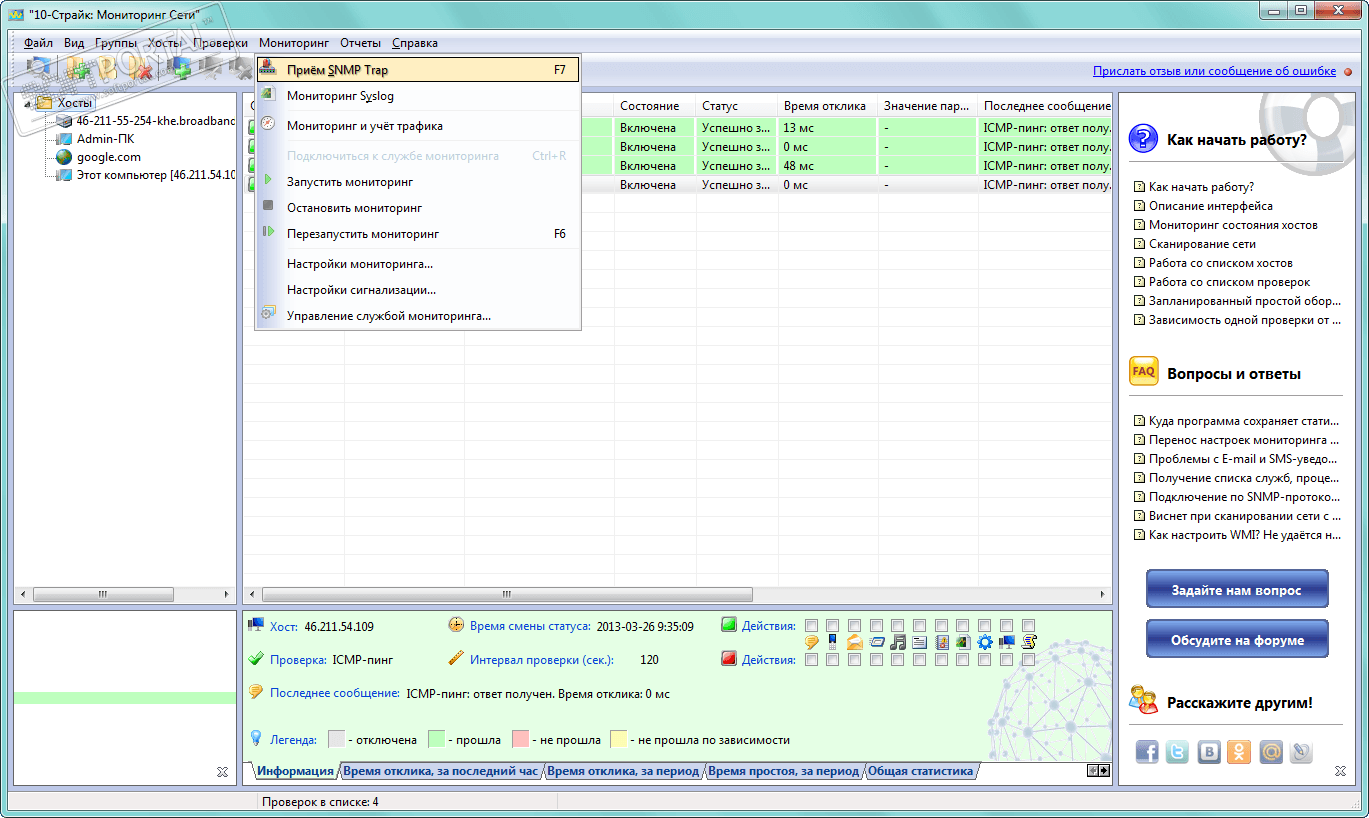Open Прислать отзыв или сообщение об ошибке link
The width and height of the screenshot is (1369, 818).
1214,71
